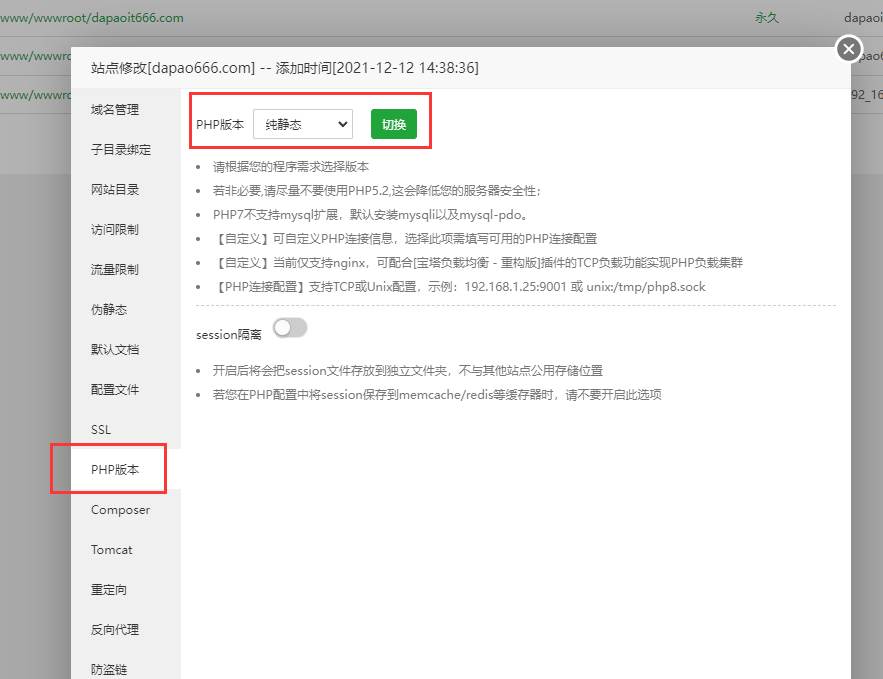Viewport: 883px width, 679px height.
Task: Click the note 请根据您的程序需求选择版本
Action: tap(291, 167)
